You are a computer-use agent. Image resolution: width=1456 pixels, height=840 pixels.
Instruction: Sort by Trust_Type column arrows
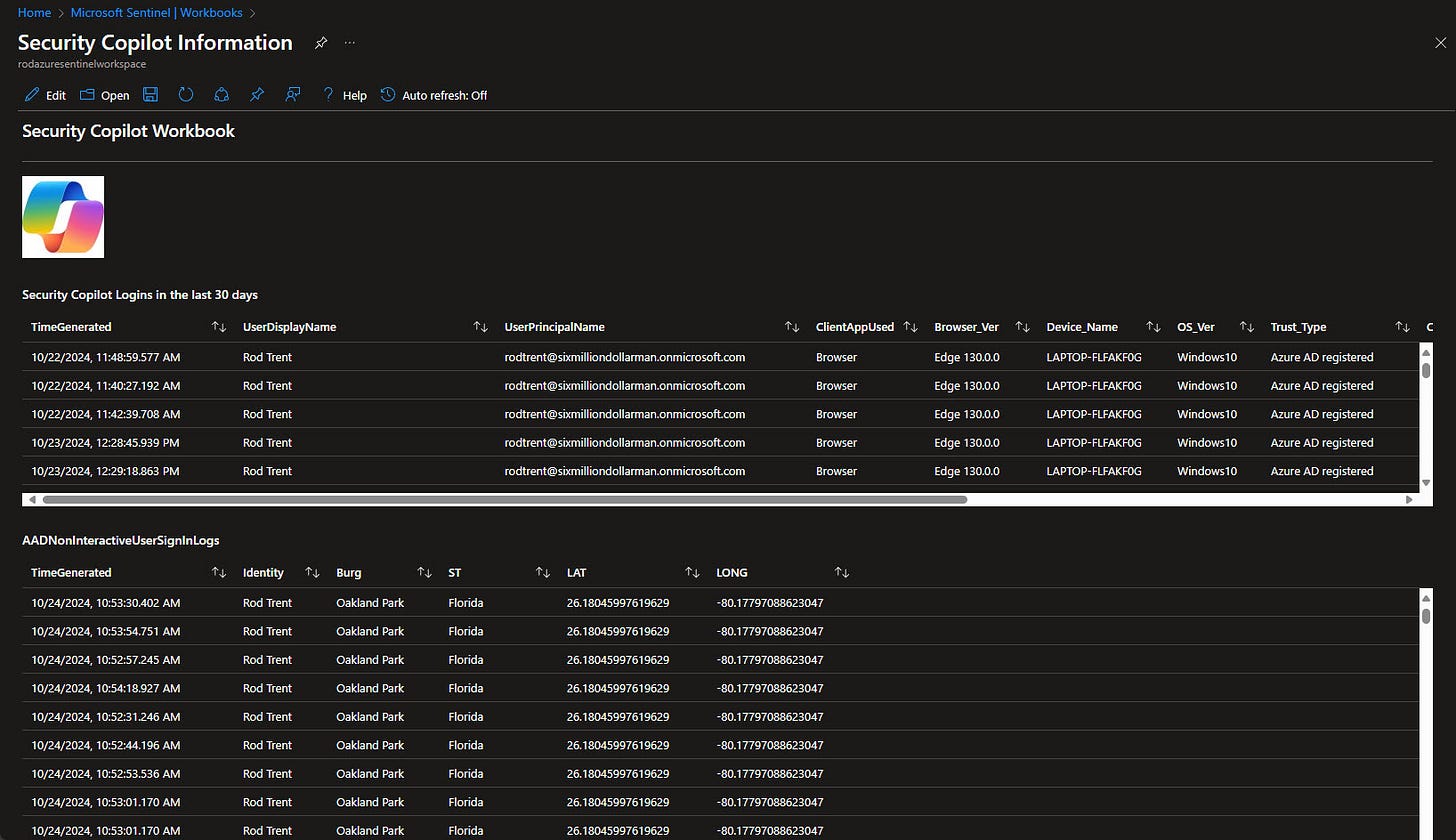pyautogui.click(x=1402, y=327)
